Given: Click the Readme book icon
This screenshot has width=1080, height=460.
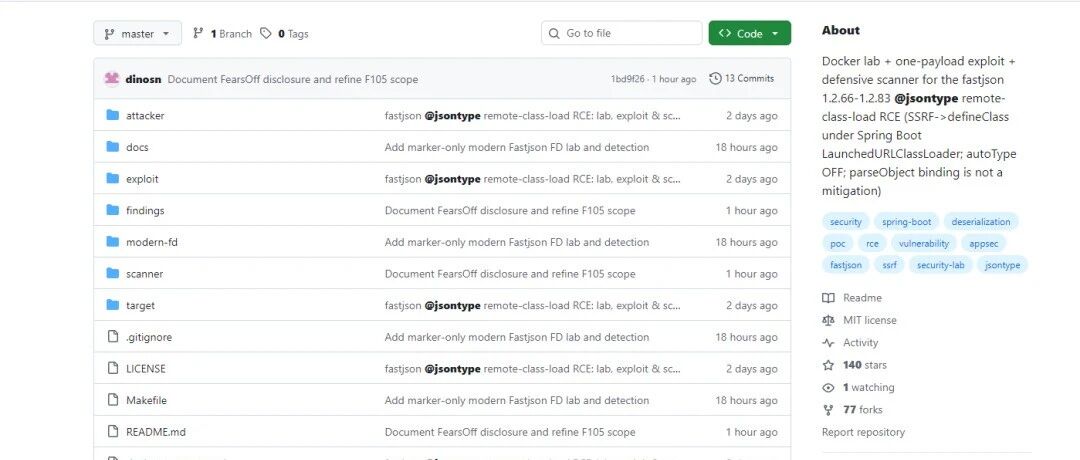Looking at the screenshot, I should (x=828, y=297).
